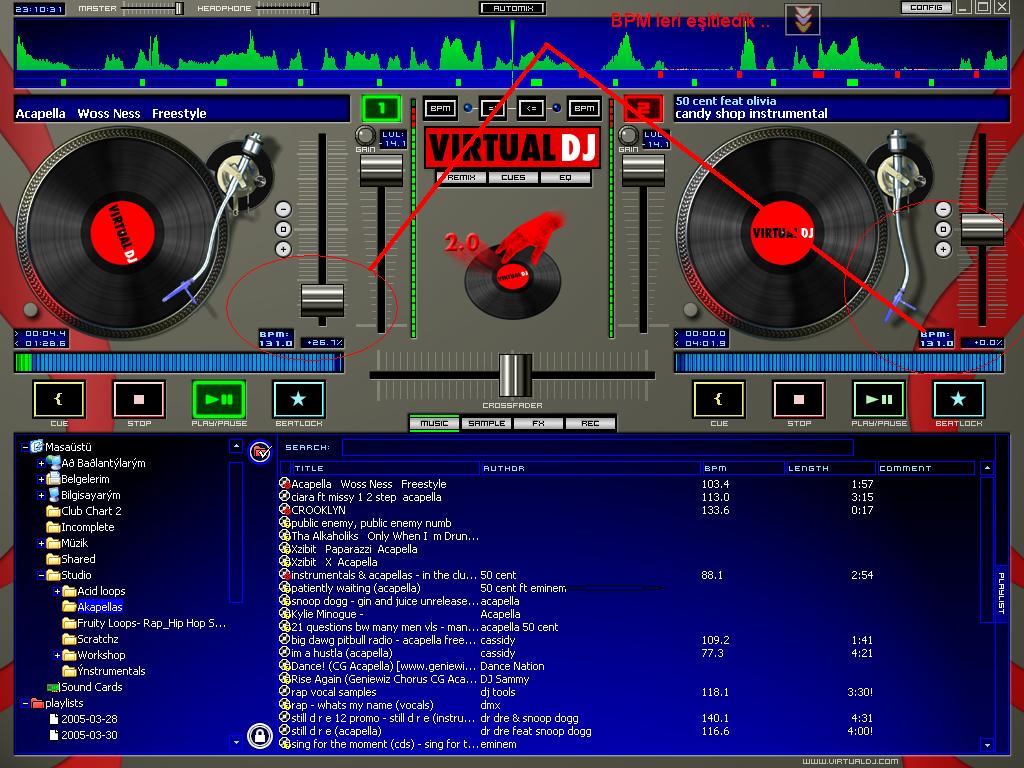Viewport: 1024px width, 768px height.
Task: Expand the Müzik folder node
Action: [41, 543]
